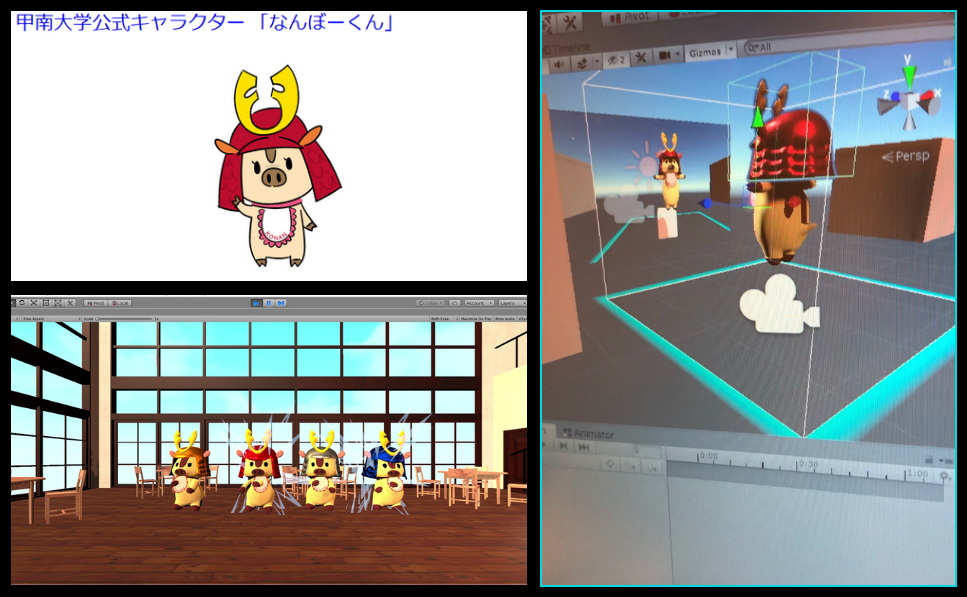Click the Pause button in Unity toolbar
967x597 pixels.
[268, 302]
